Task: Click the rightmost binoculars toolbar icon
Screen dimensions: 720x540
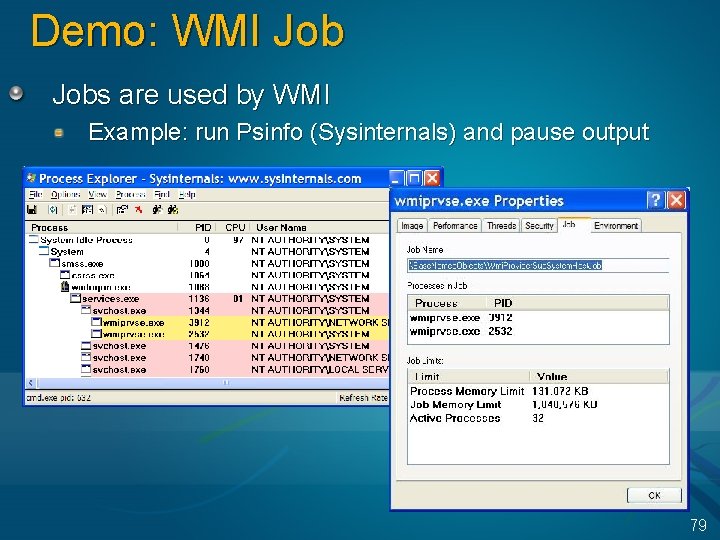Action: 173,210
